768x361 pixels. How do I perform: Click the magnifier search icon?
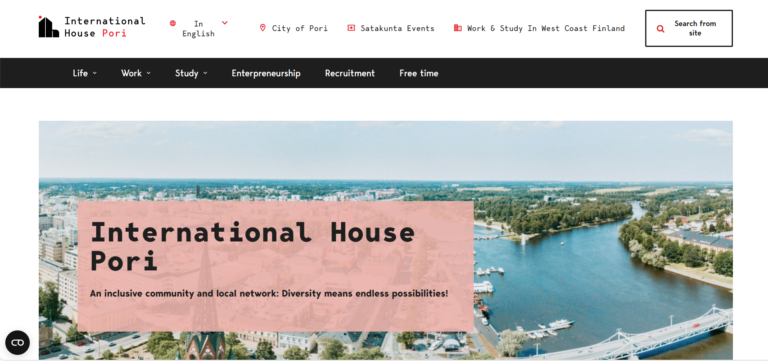[x=661, y=29]
